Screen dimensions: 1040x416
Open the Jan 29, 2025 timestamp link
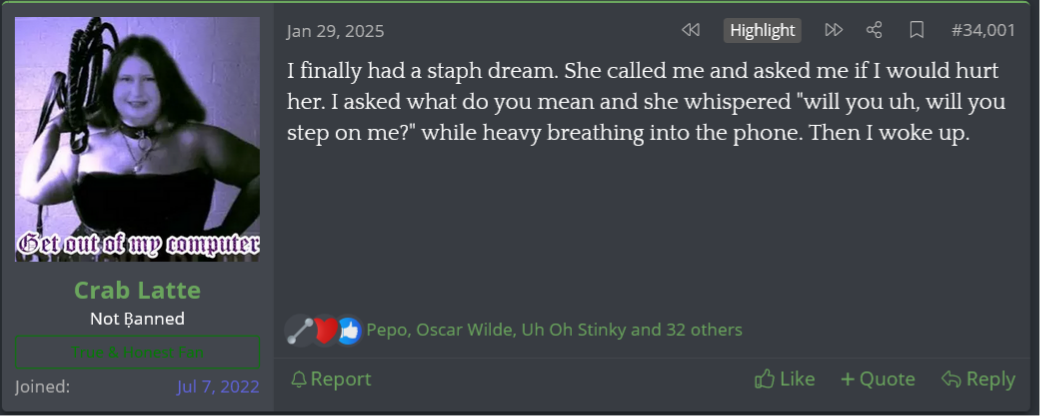tap(334, 31)
